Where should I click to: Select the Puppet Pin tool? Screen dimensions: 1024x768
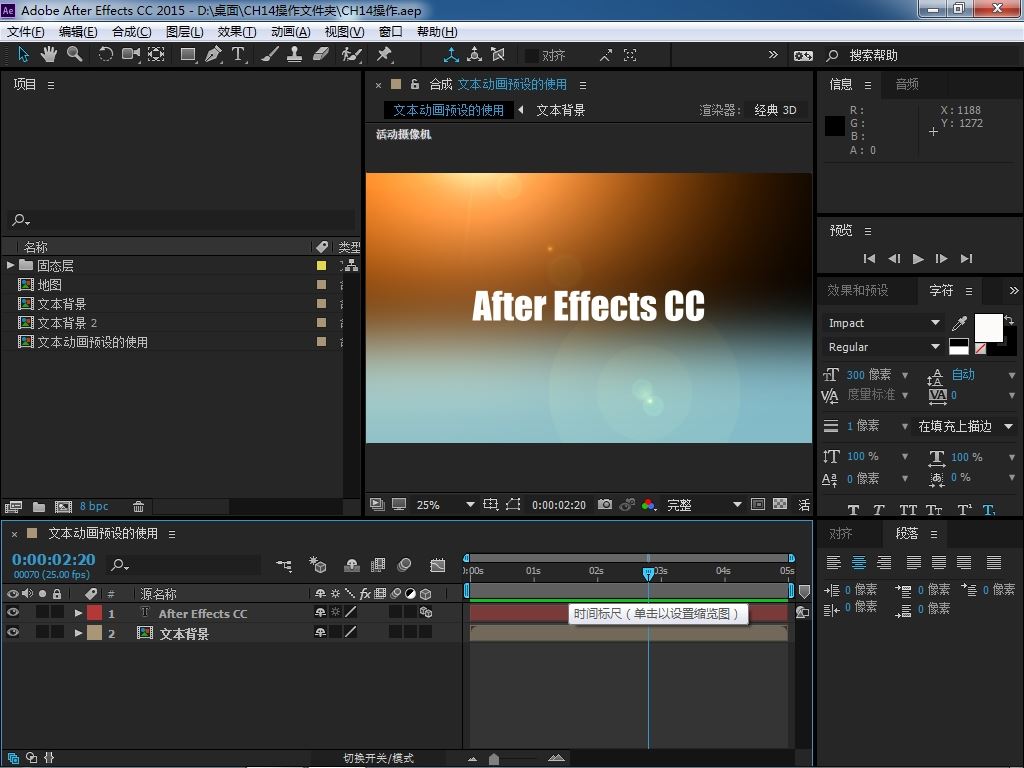point(384,54)
